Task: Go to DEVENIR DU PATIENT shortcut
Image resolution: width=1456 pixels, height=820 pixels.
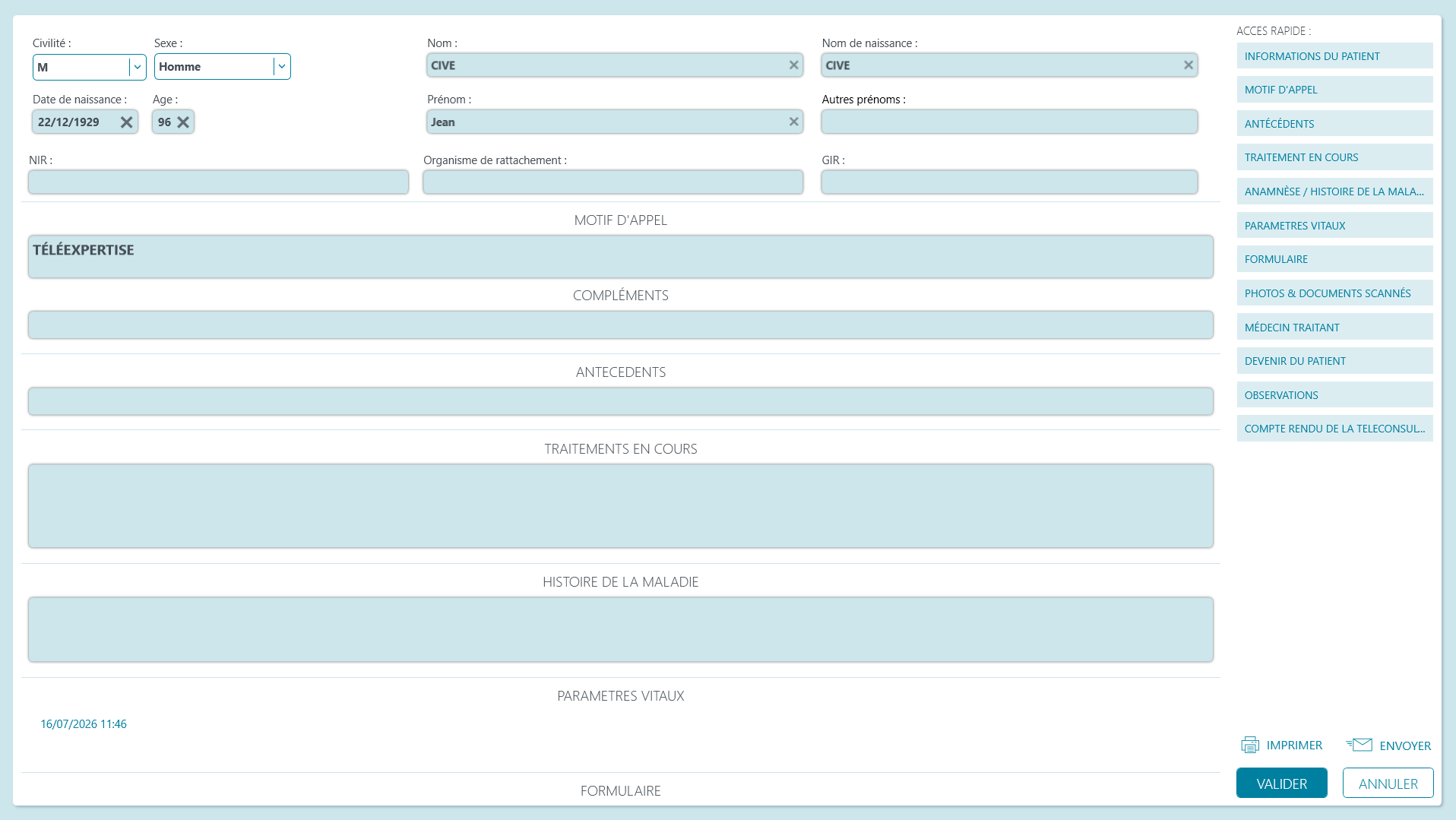Action: (x=1334, y=361)
